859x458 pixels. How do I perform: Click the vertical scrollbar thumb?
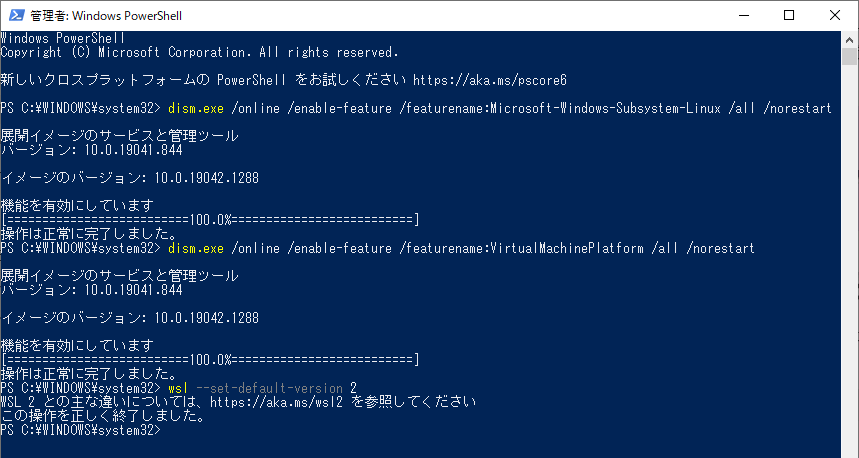pyautogui.click(x=849, y=56)
